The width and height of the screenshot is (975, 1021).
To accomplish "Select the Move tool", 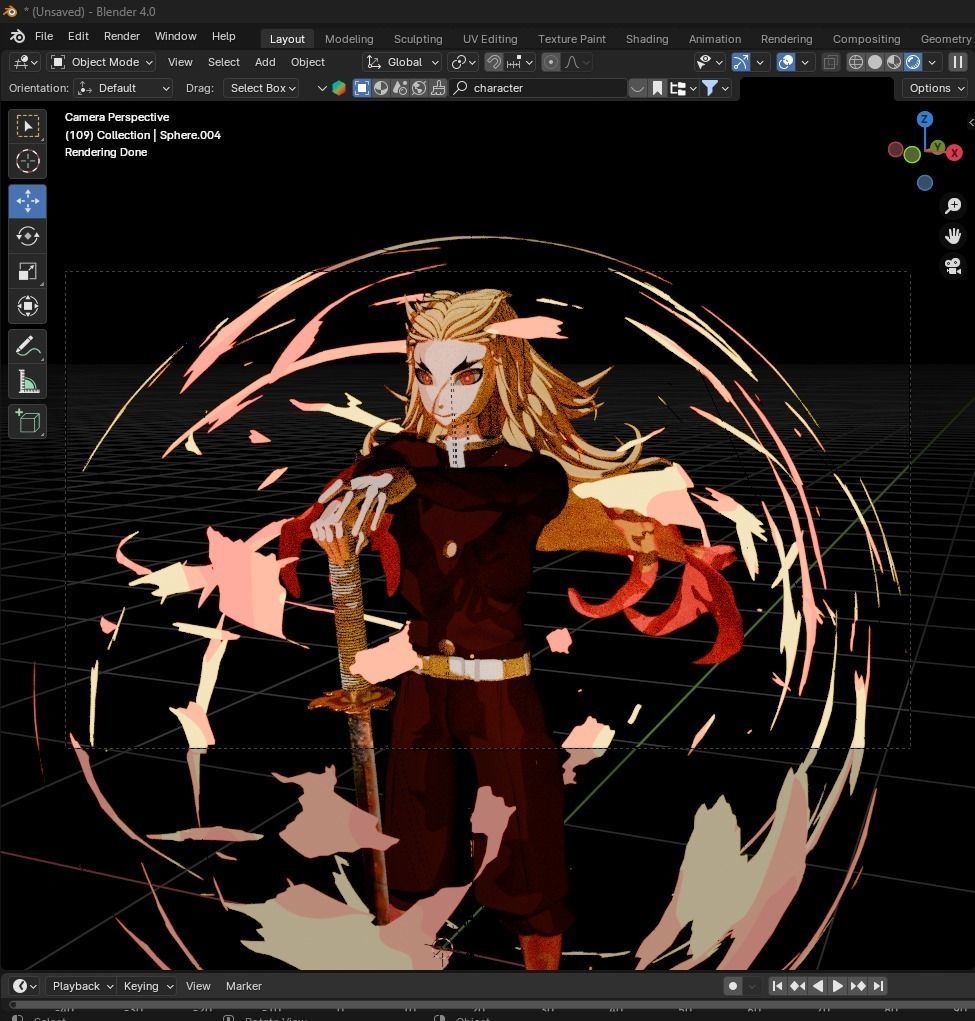I will (27, 201).
